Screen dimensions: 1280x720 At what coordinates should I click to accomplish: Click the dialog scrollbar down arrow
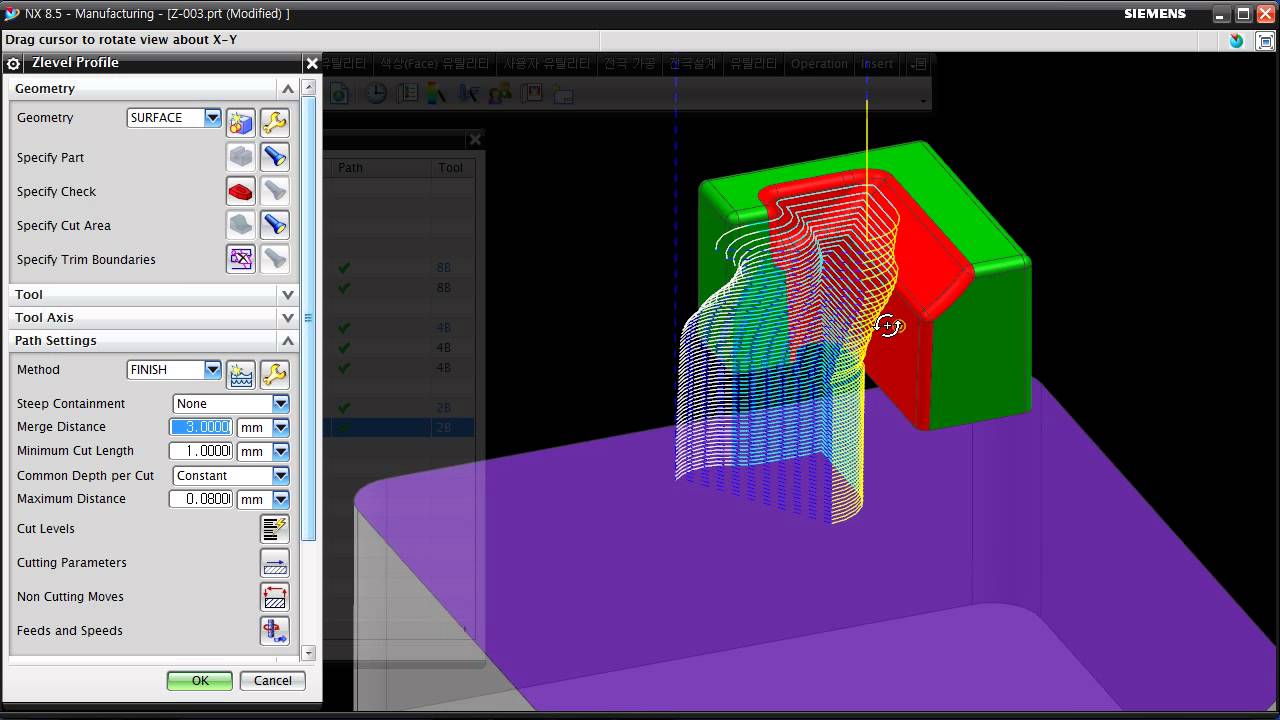coord(308,653)
